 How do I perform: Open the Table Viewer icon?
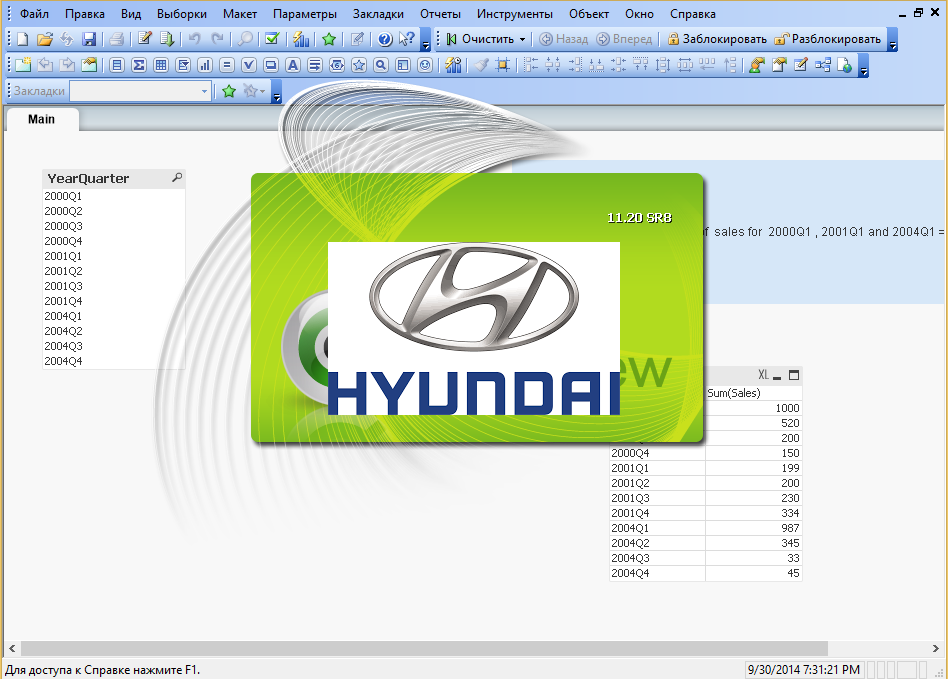click(822, 65)
